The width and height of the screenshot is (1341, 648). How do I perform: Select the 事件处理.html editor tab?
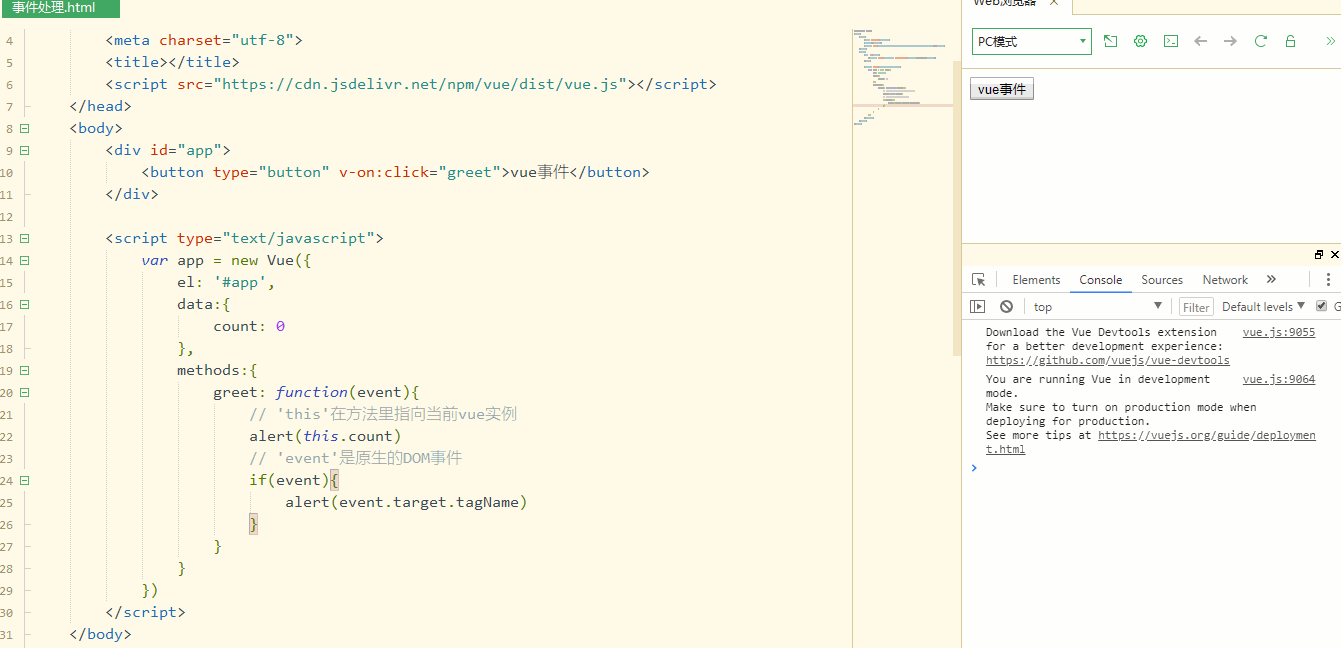(60, 8)
